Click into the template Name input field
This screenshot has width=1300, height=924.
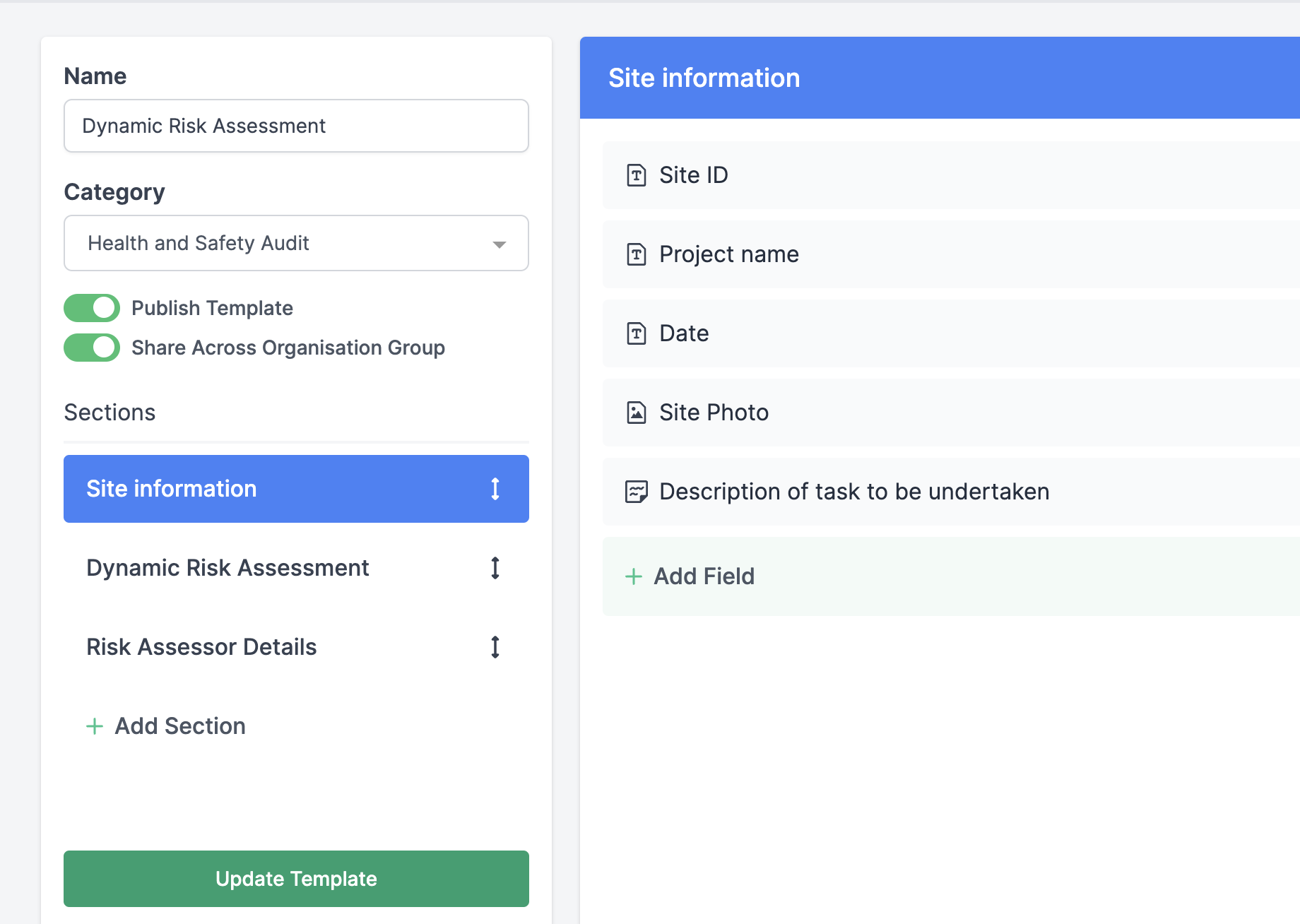(x=296, y=126)
